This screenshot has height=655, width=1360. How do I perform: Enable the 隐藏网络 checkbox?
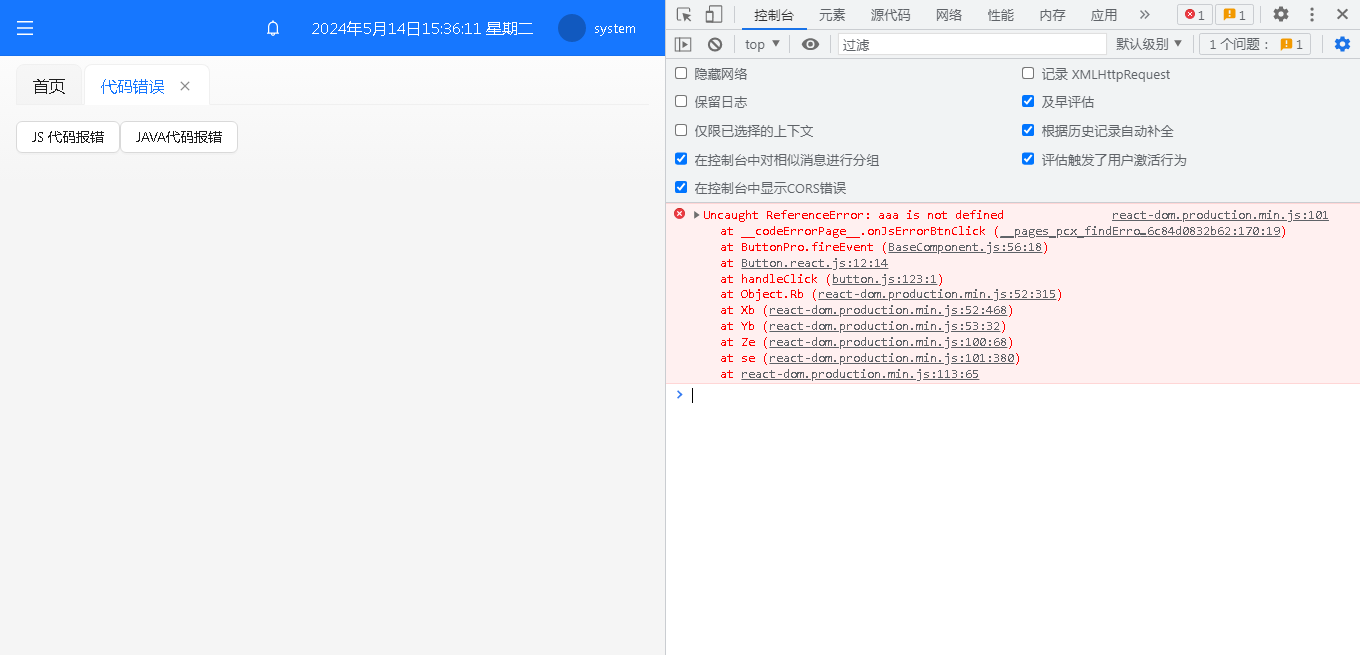click(x=681, y=73)
